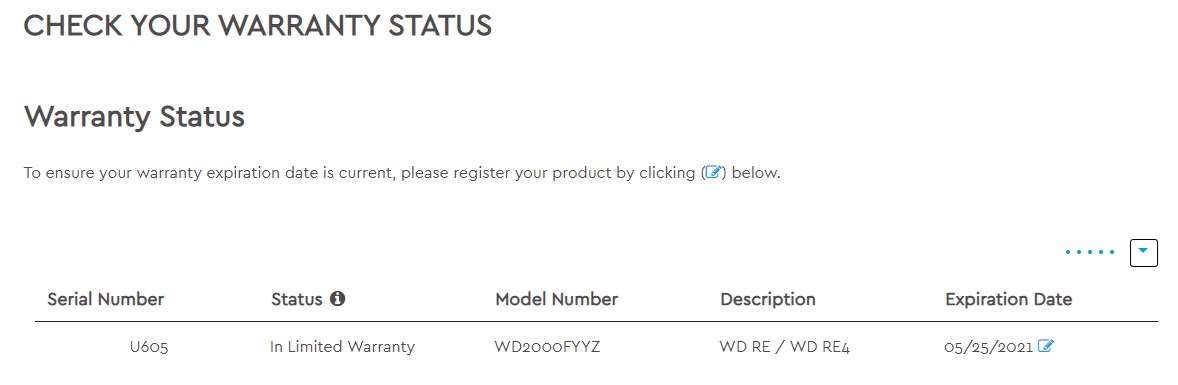Click the WD RE / WD RE4 description
The image size is (1178, 385).
(784, 347)
